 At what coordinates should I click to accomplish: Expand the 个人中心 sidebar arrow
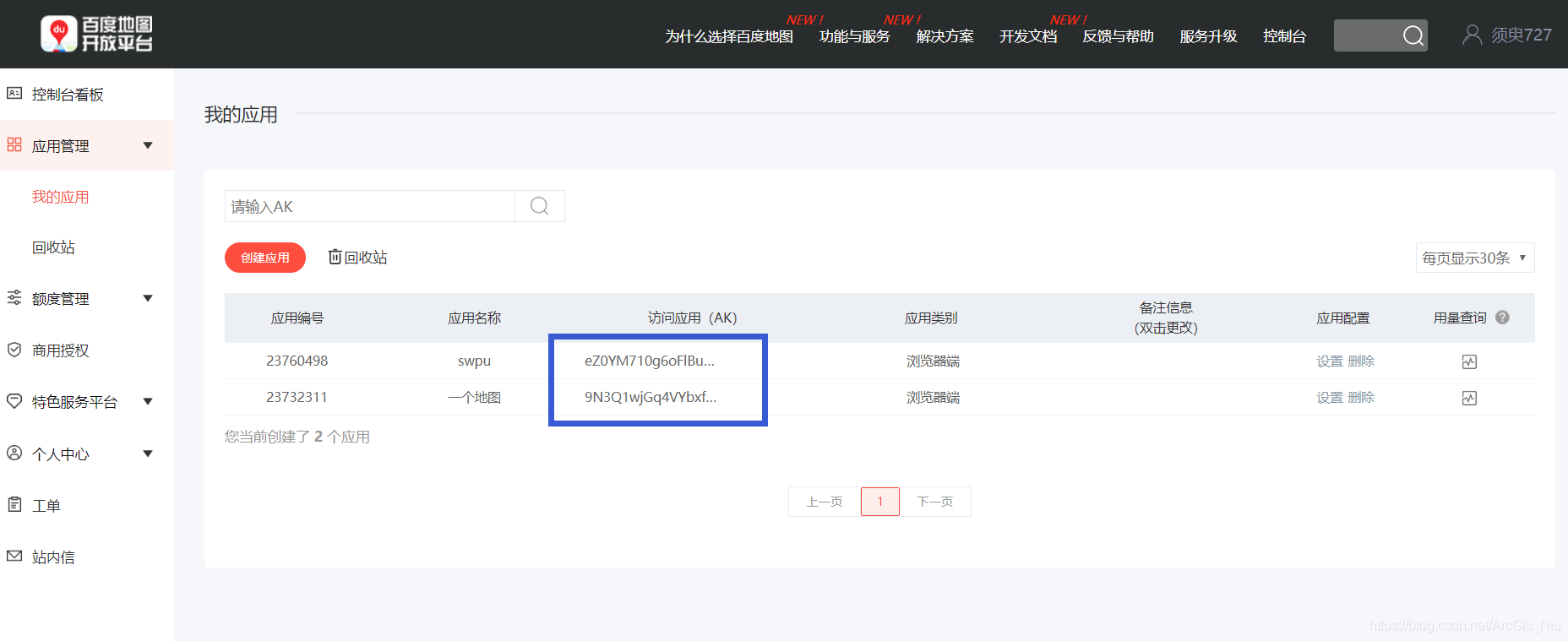click(148, 454)
